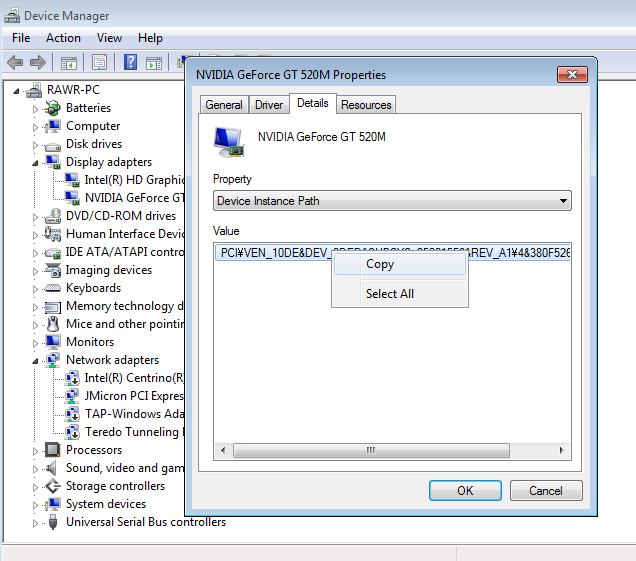Select the Network adapters label
Image resolution: width=636 pixels, height=561 pixels.
(x=112, y=360)
